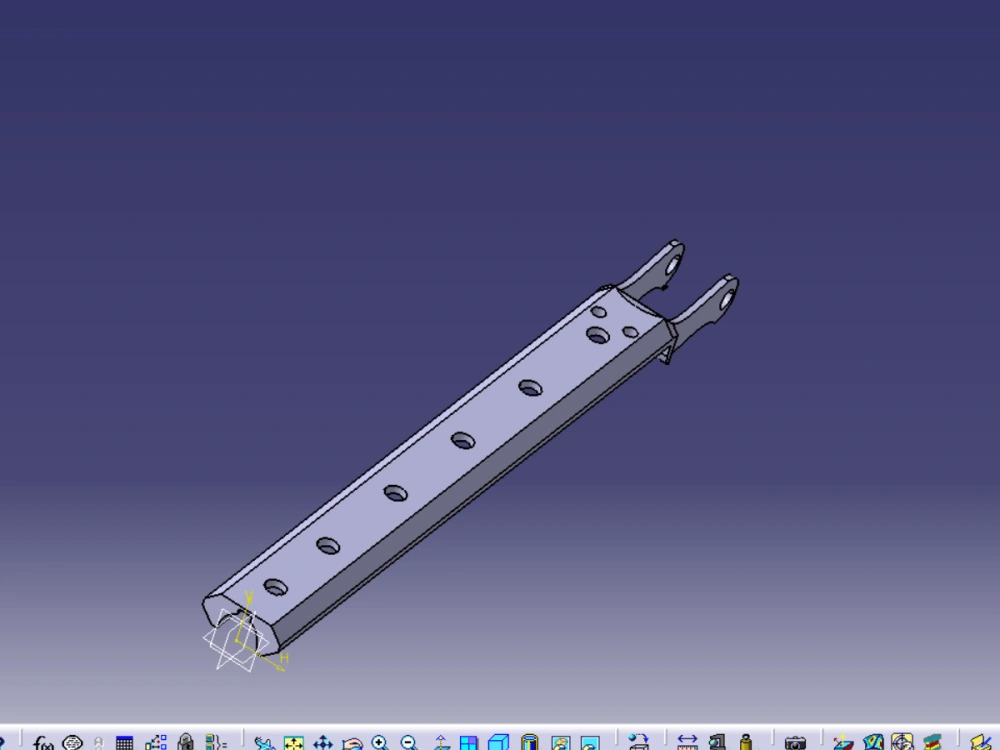Select the hole nearest the axis origin
The height and width of the screenshot is (750, 1000).
(276, 587)
